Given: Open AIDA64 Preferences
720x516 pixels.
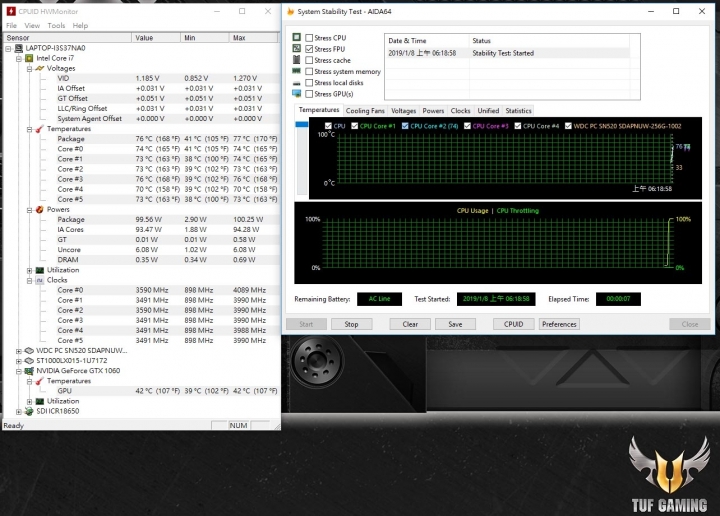Looking at the screenshot, I should pos(559,324).
